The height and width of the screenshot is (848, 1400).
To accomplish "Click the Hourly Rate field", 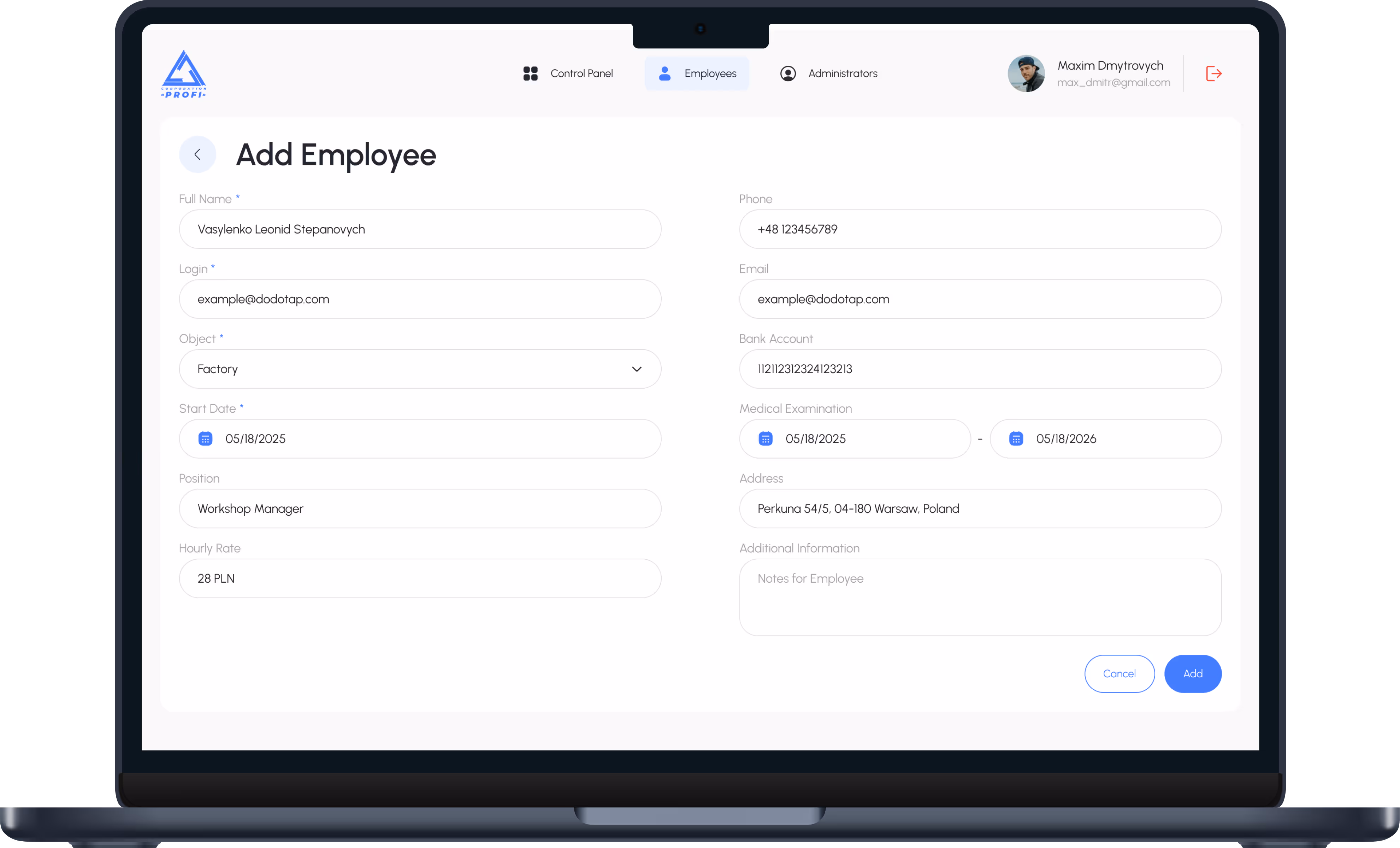I will (420, 578).
